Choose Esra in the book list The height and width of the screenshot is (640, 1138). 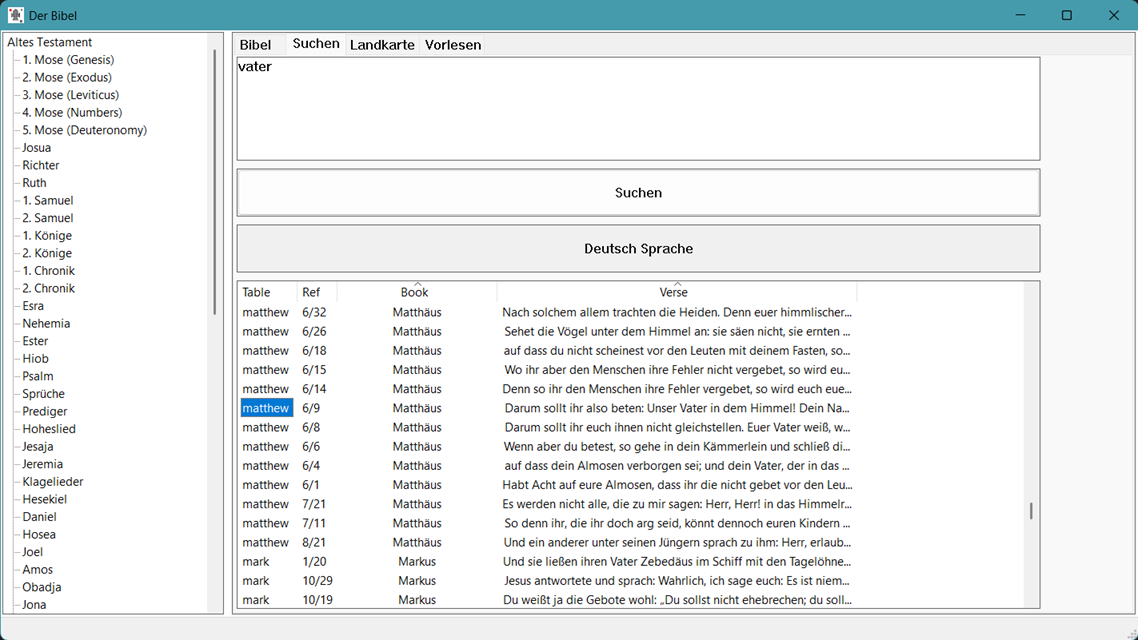33,306
